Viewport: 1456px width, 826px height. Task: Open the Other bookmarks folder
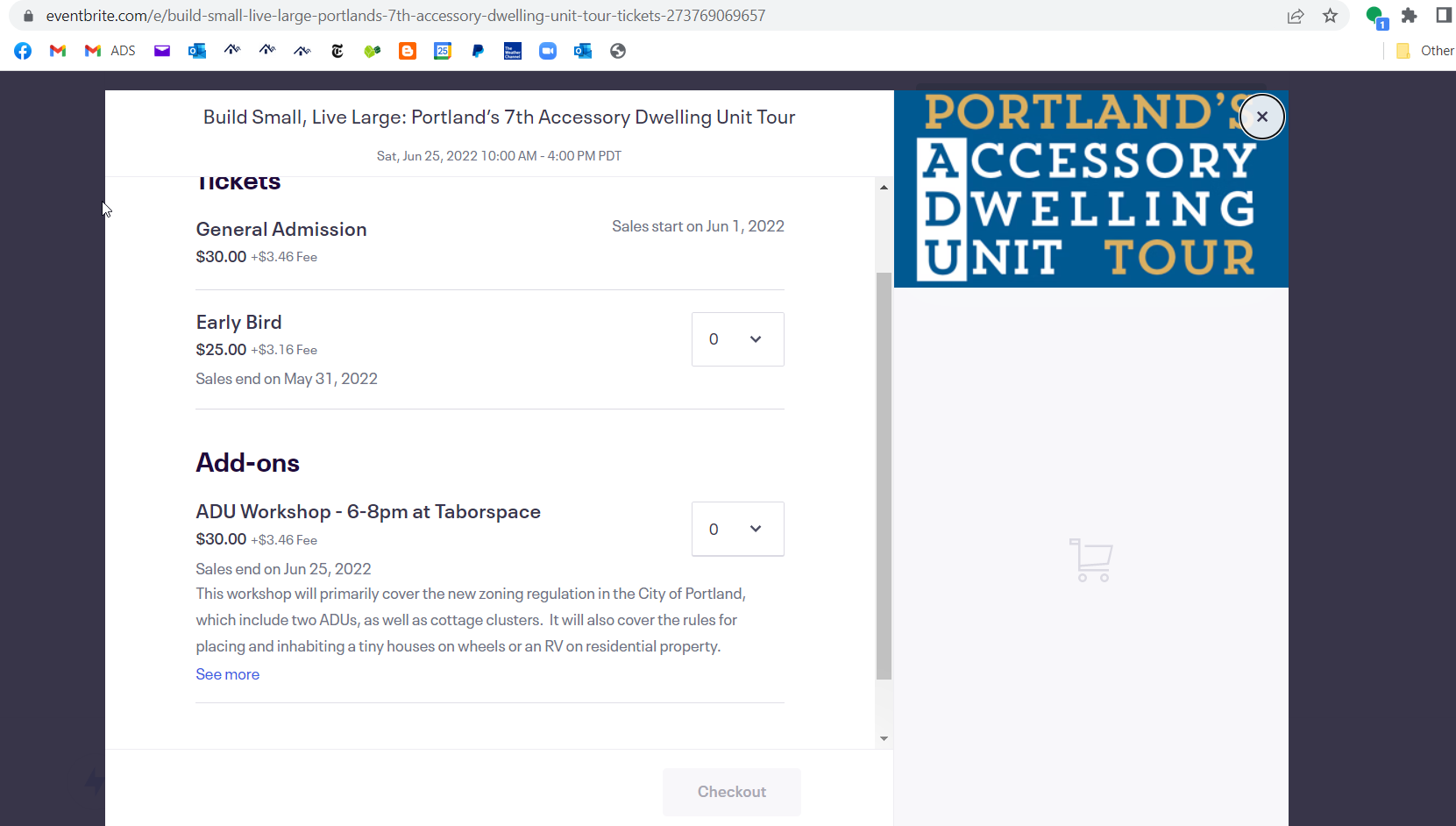pyautogui.click(x=1425, y=51)
